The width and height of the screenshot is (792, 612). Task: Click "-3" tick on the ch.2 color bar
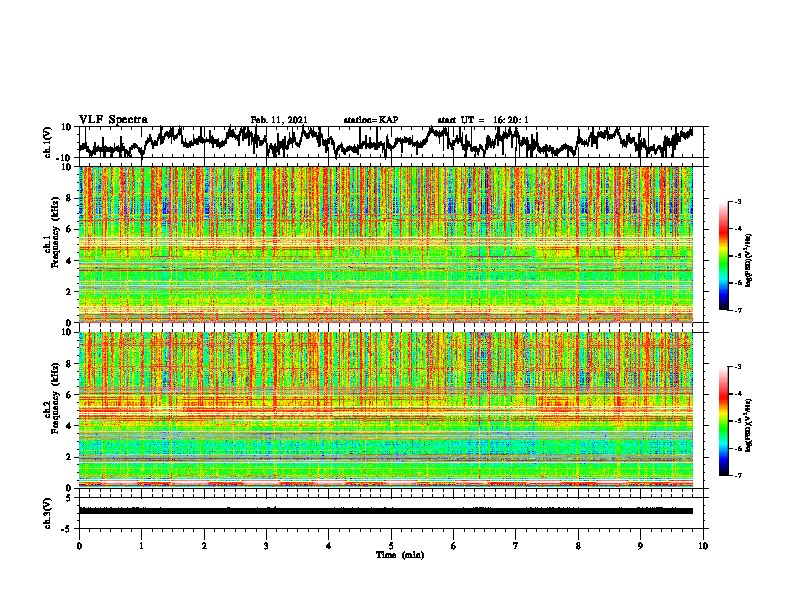738,367
